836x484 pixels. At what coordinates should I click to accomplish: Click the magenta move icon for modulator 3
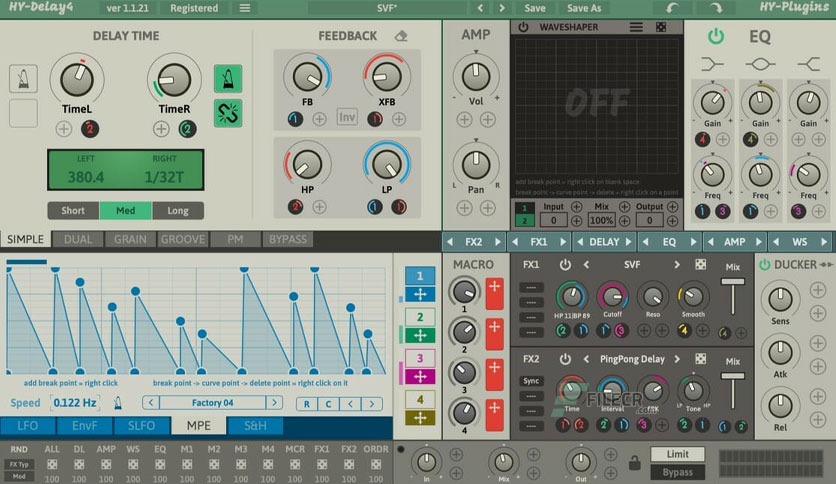(x=420, y=376)
